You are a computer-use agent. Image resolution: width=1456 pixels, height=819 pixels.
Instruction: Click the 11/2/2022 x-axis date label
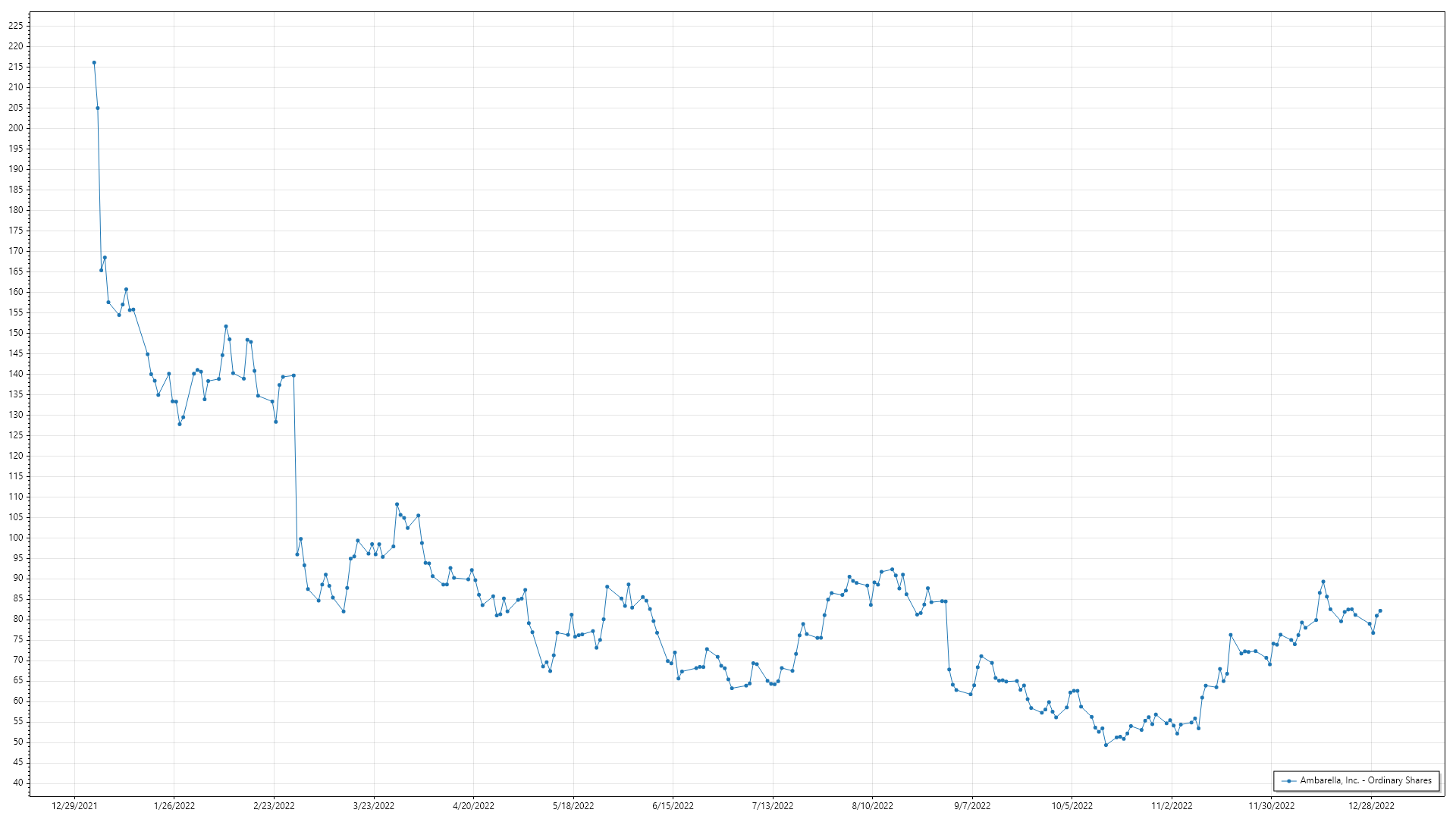click(1172, 806)
